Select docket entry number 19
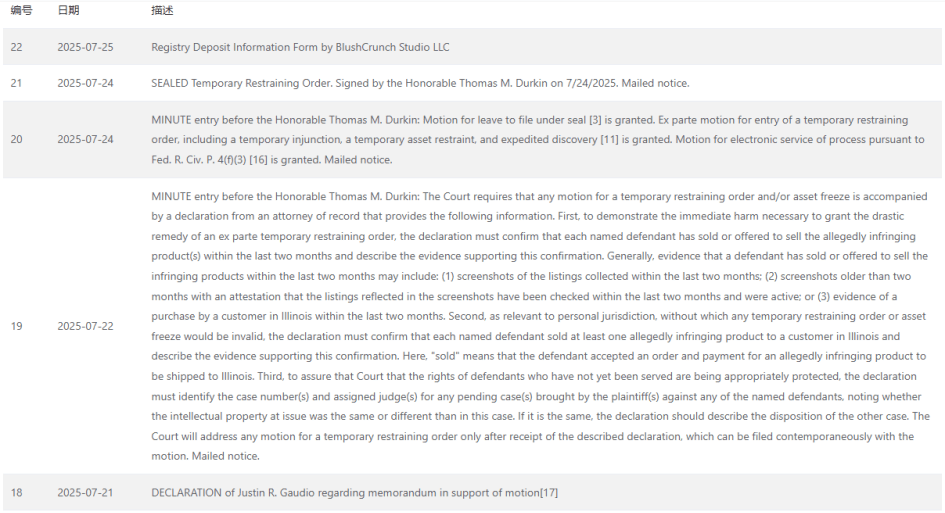This screenshot has height=513, width=945. tap(16, 326)
